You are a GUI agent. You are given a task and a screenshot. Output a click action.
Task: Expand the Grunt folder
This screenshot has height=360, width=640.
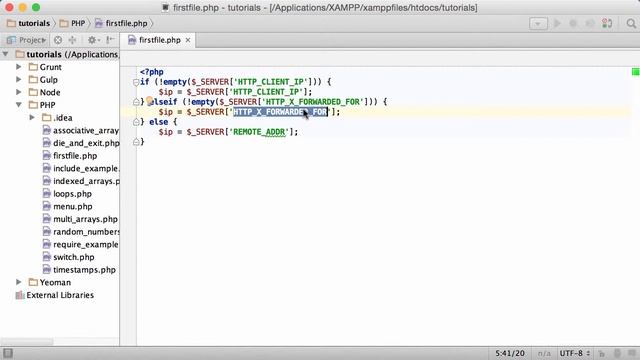pos(18,67)
